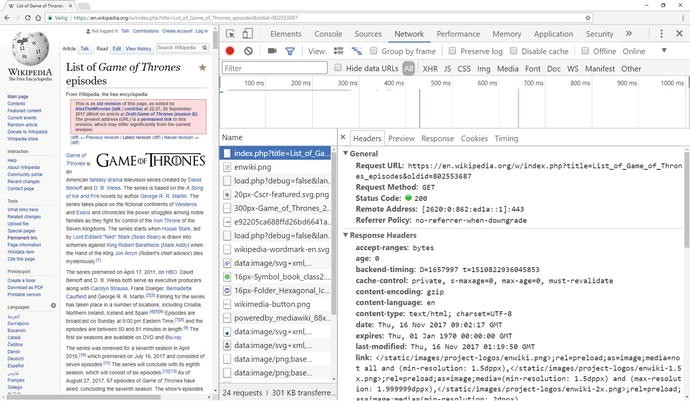Viewport: 690px width, 401px height.
Task: Switch to the Preview tab of the request
Action: [401, 138]
